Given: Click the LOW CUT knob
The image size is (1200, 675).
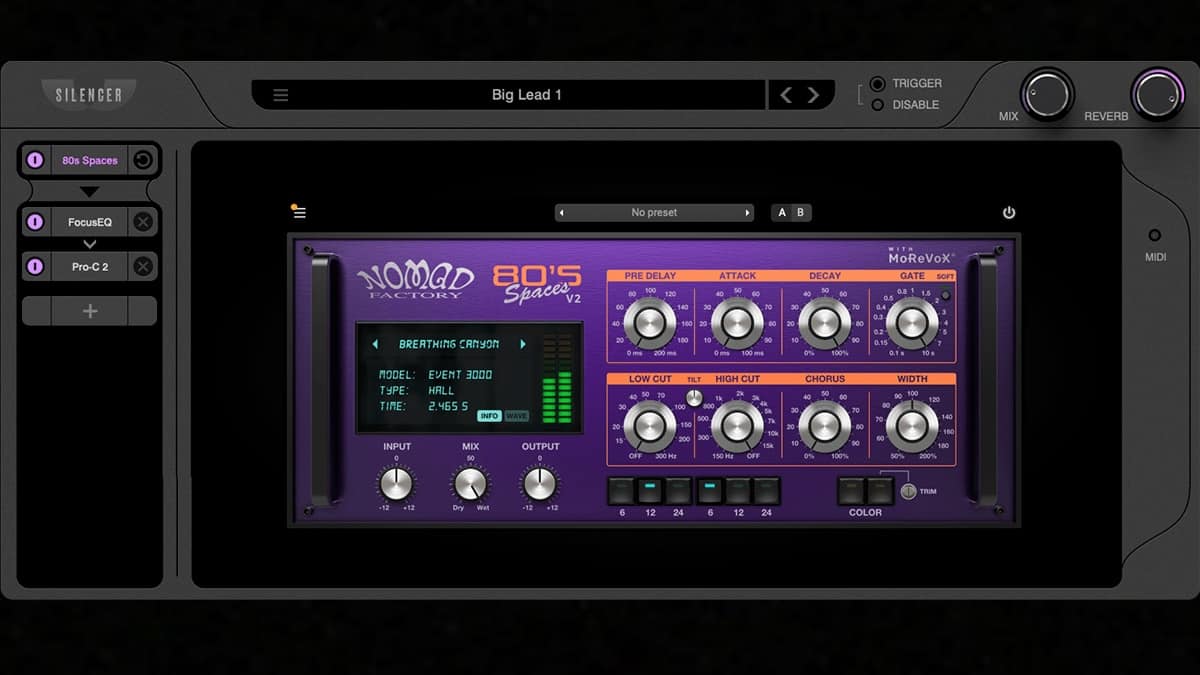Looking at the screenshot, I should (x=650, y=426).
